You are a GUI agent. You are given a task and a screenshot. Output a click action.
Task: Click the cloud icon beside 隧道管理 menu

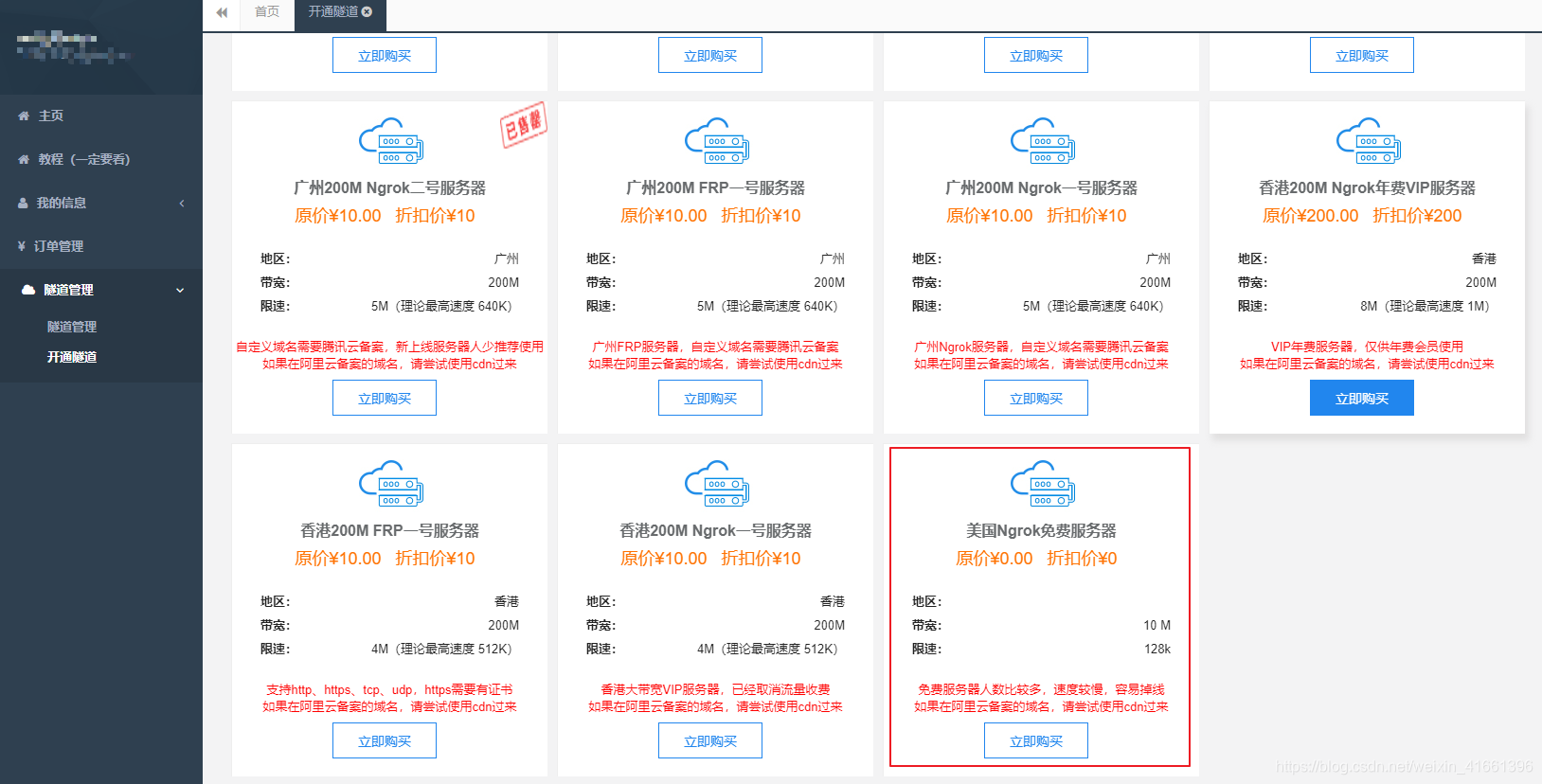click(28, 290)
